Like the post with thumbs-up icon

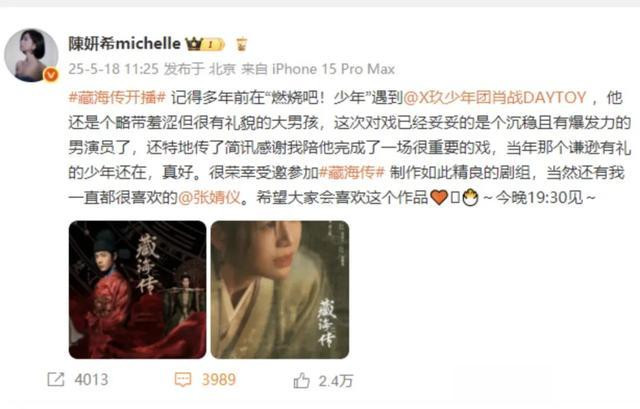click(x=302, y=380)
